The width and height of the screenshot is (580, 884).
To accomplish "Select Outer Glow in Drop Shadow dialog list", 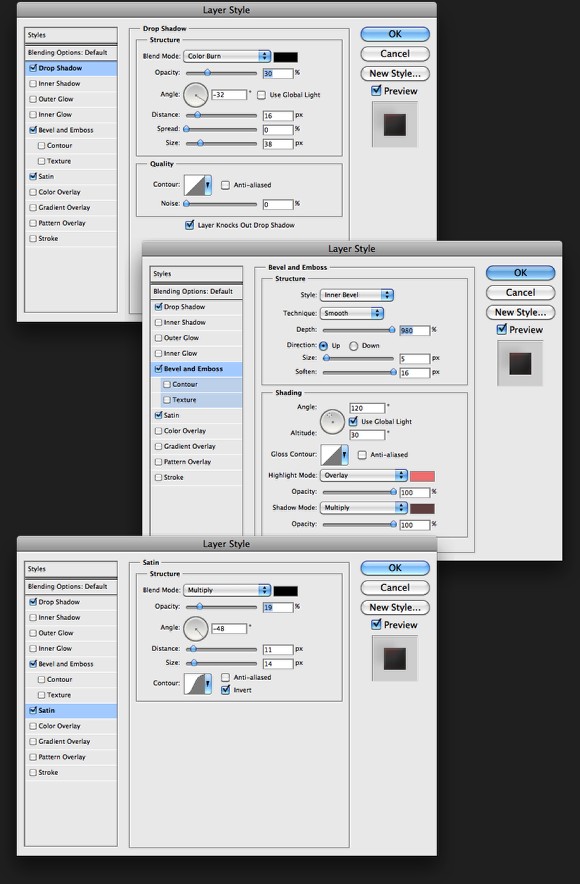I will (x=71, y=99).
